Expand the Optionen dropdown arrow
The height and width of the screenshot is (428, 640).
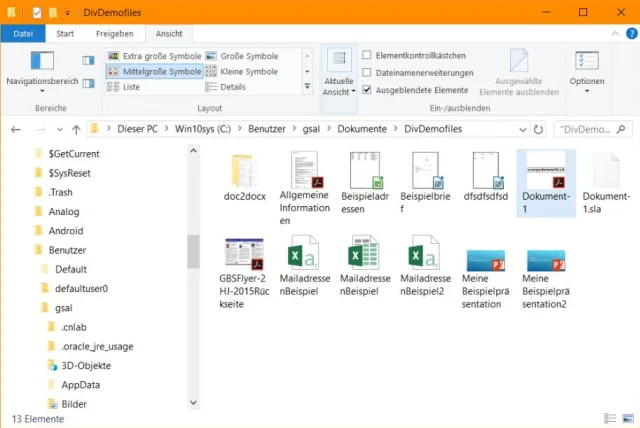[x=586, y=92]
